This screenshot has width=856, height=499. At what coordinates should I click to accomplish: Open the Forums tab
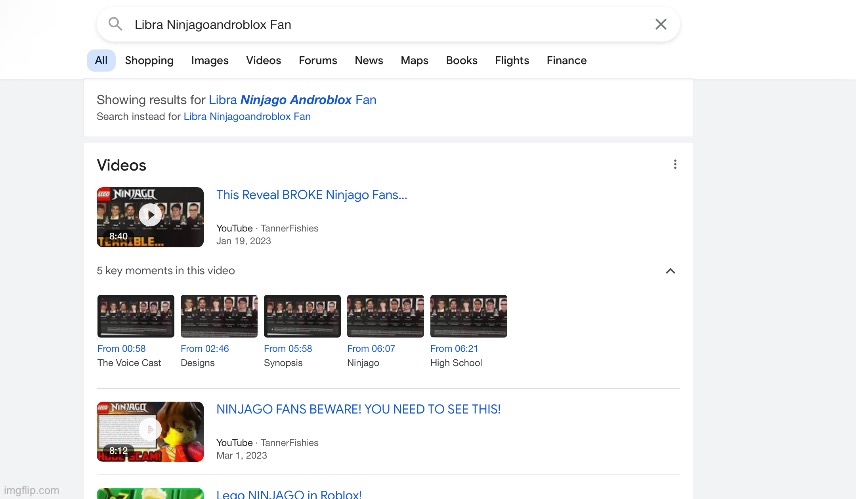318,60
